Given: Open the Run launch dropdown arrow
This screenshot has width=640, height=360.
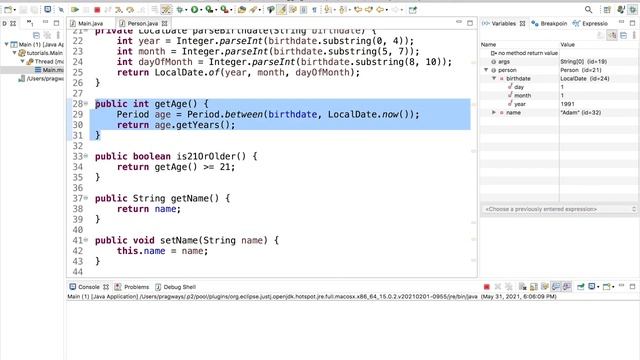Looking at the screenshot, I should pos(201,10).
